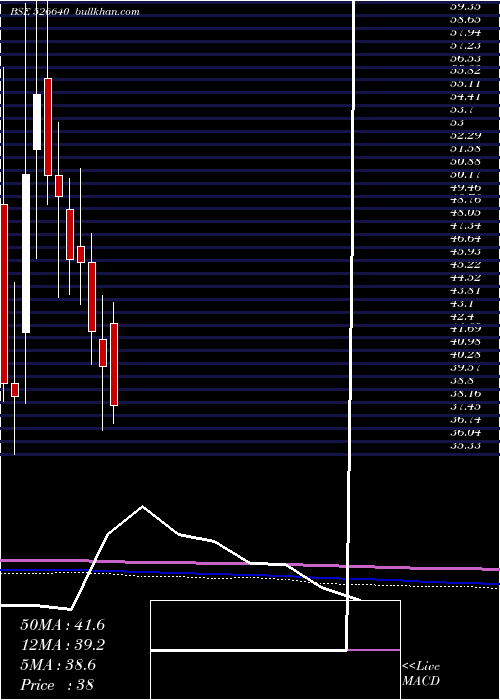Click the 38.16 price axis label
This screenshot has width=500, height=700.
pyautogui.click(x=465, y=393)
